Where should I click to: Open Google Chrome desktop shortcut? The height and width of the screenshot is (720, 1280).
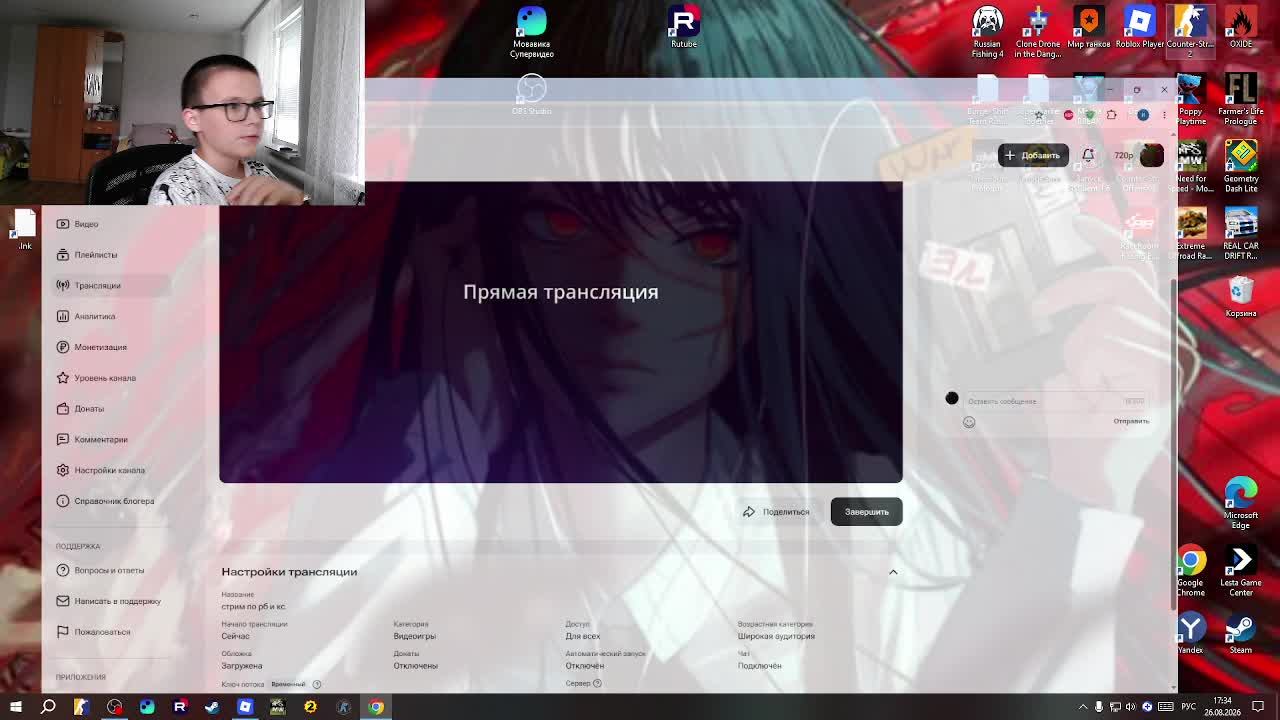[x=1190, y=571]
